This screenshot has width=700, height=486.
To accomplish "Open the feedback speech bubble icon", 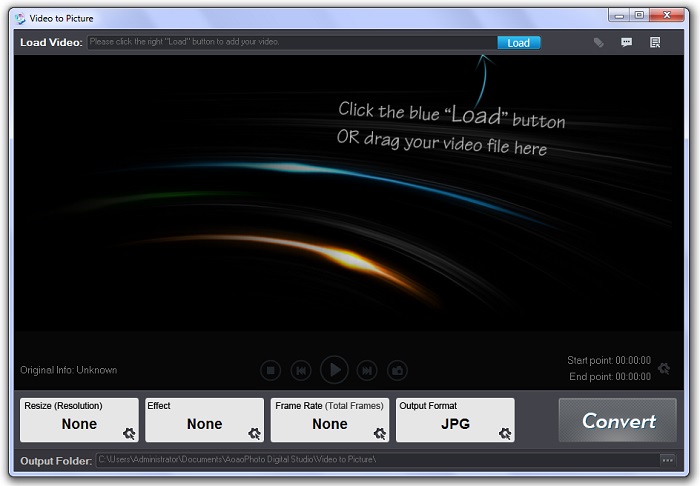I will tap(626, 42).
